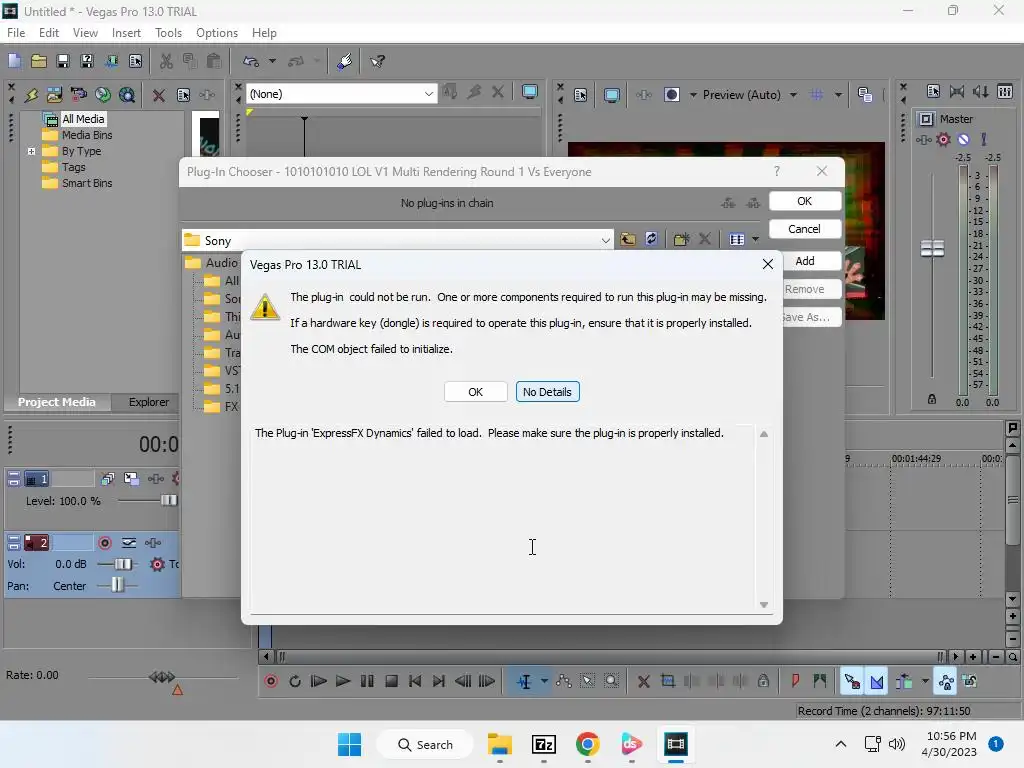
Task: Switch to the Explorer tab
Action: coord(148,402)
